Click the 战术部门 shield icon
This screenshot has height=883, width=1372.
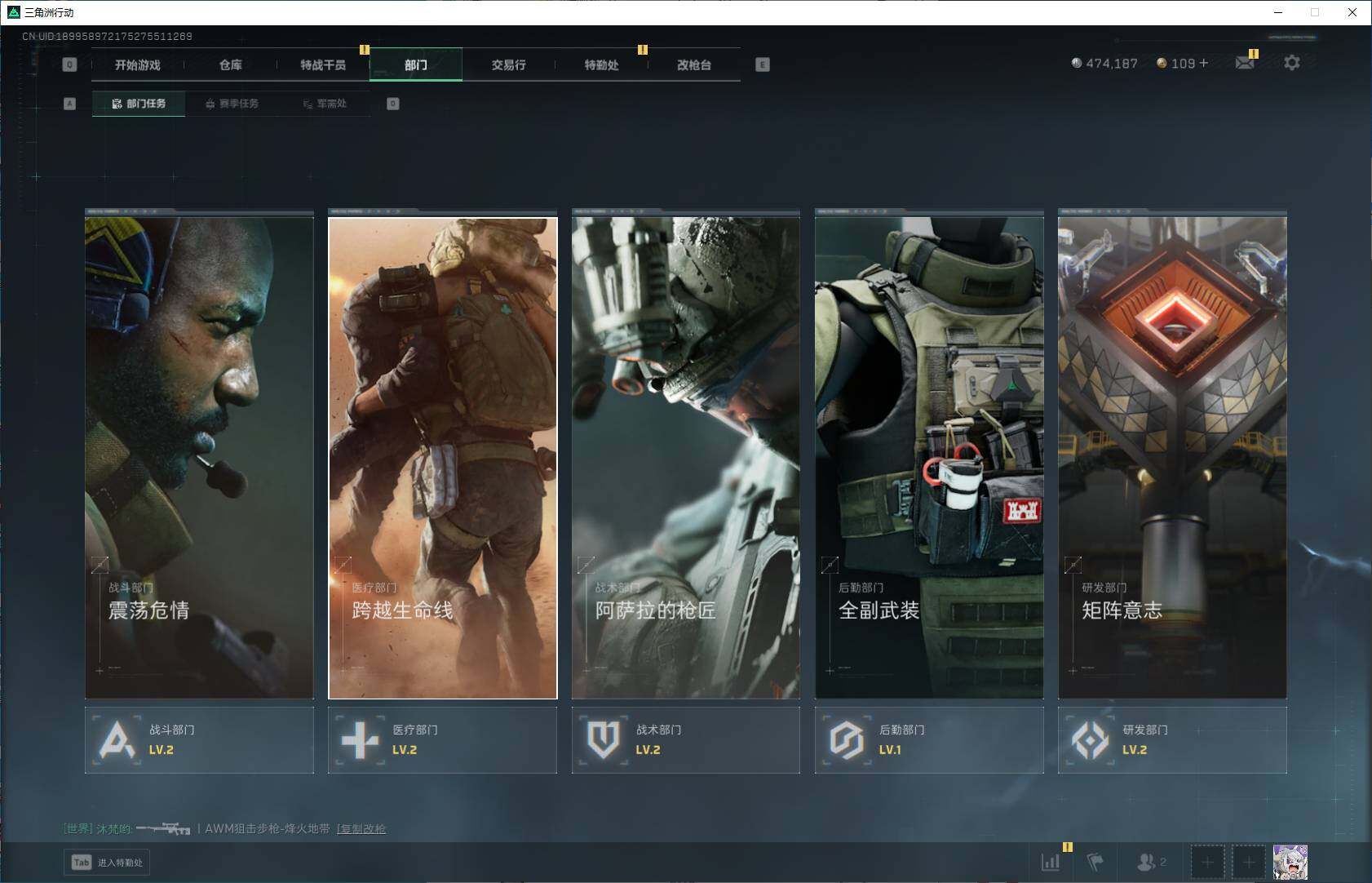tap(603, 740)
